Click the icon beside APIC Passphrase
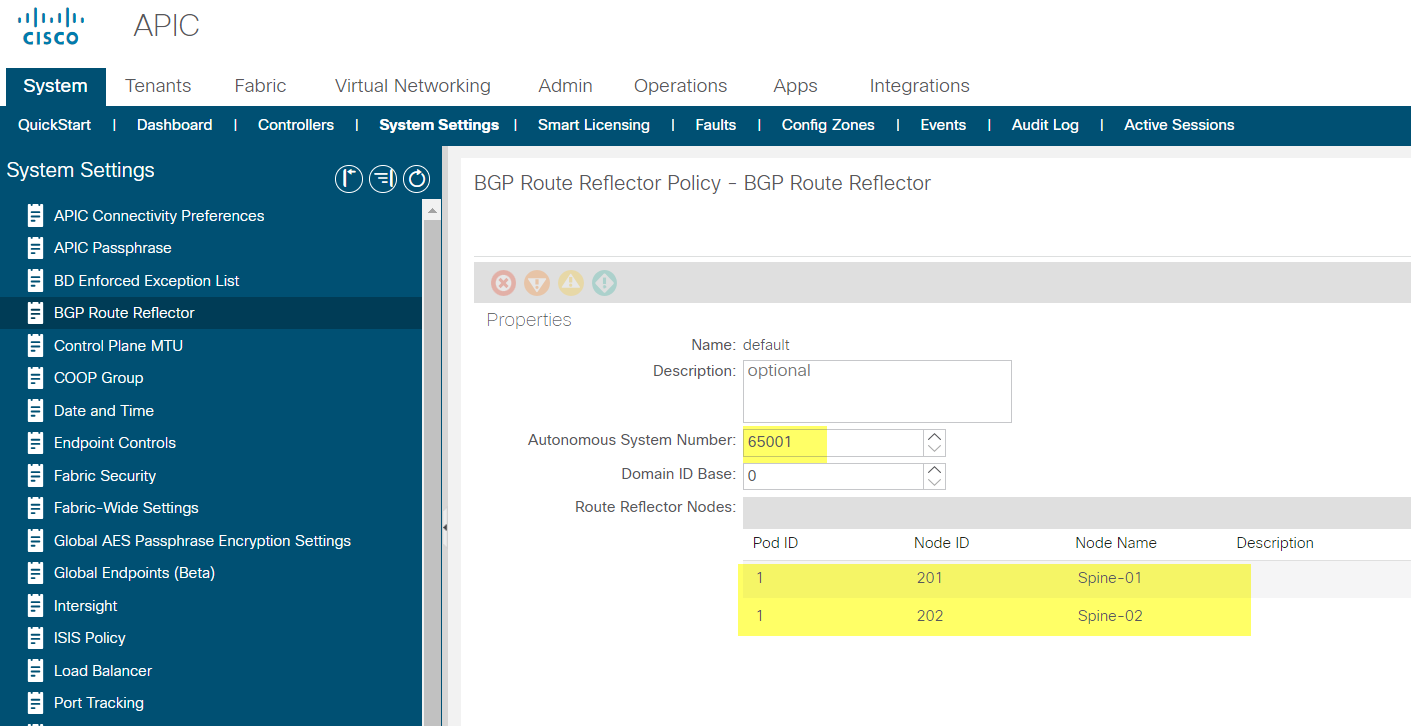The width and height of the screenshot is (1411, 726). (x=36, y=248)
